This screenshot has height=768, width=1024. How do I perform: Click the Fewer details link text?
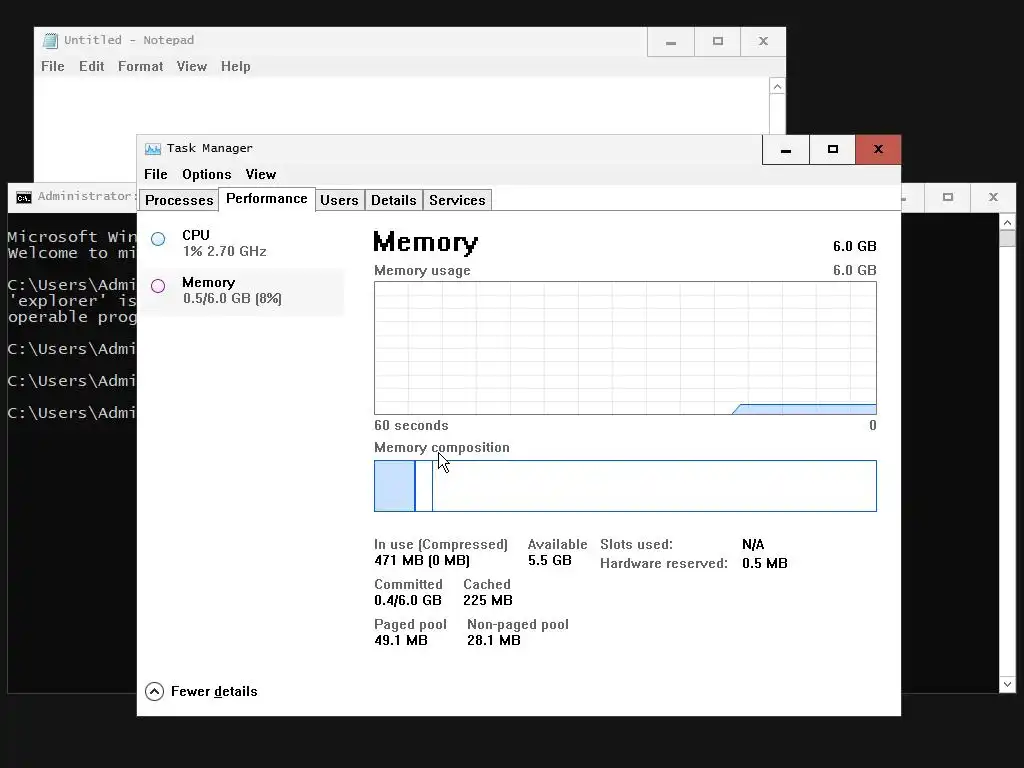[214, 692]
